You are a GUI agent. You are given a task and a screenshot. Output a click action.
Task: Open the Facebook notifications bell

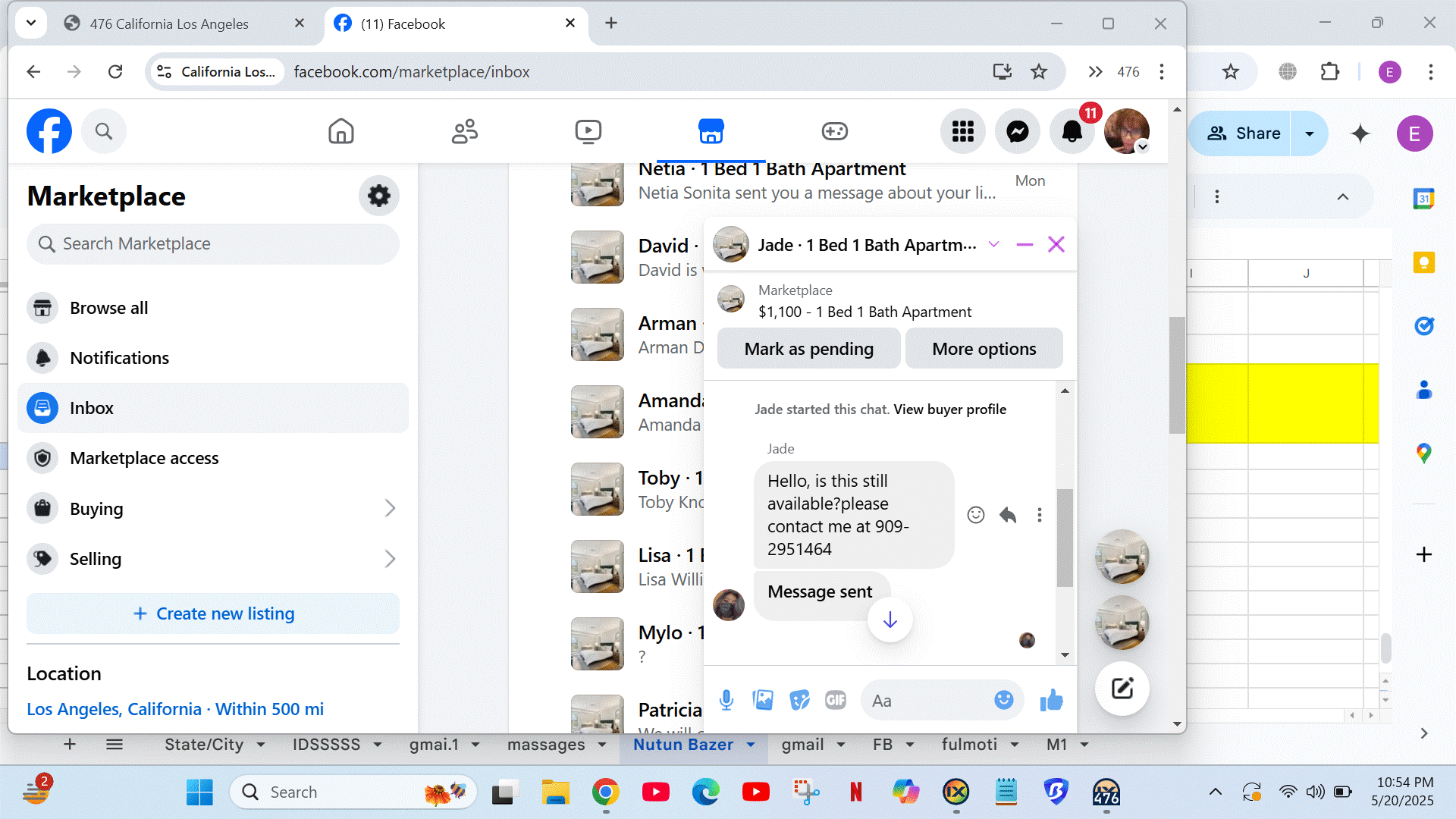(x=1072, y=132)
